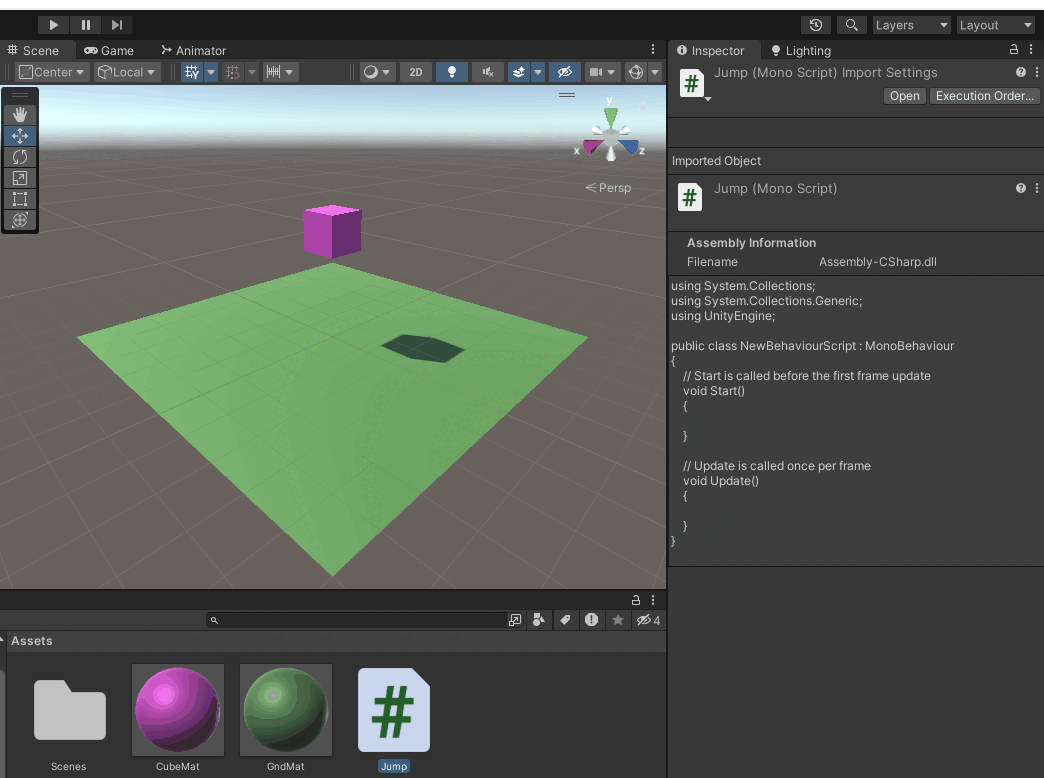Select the Move tool

click(20, 136)
